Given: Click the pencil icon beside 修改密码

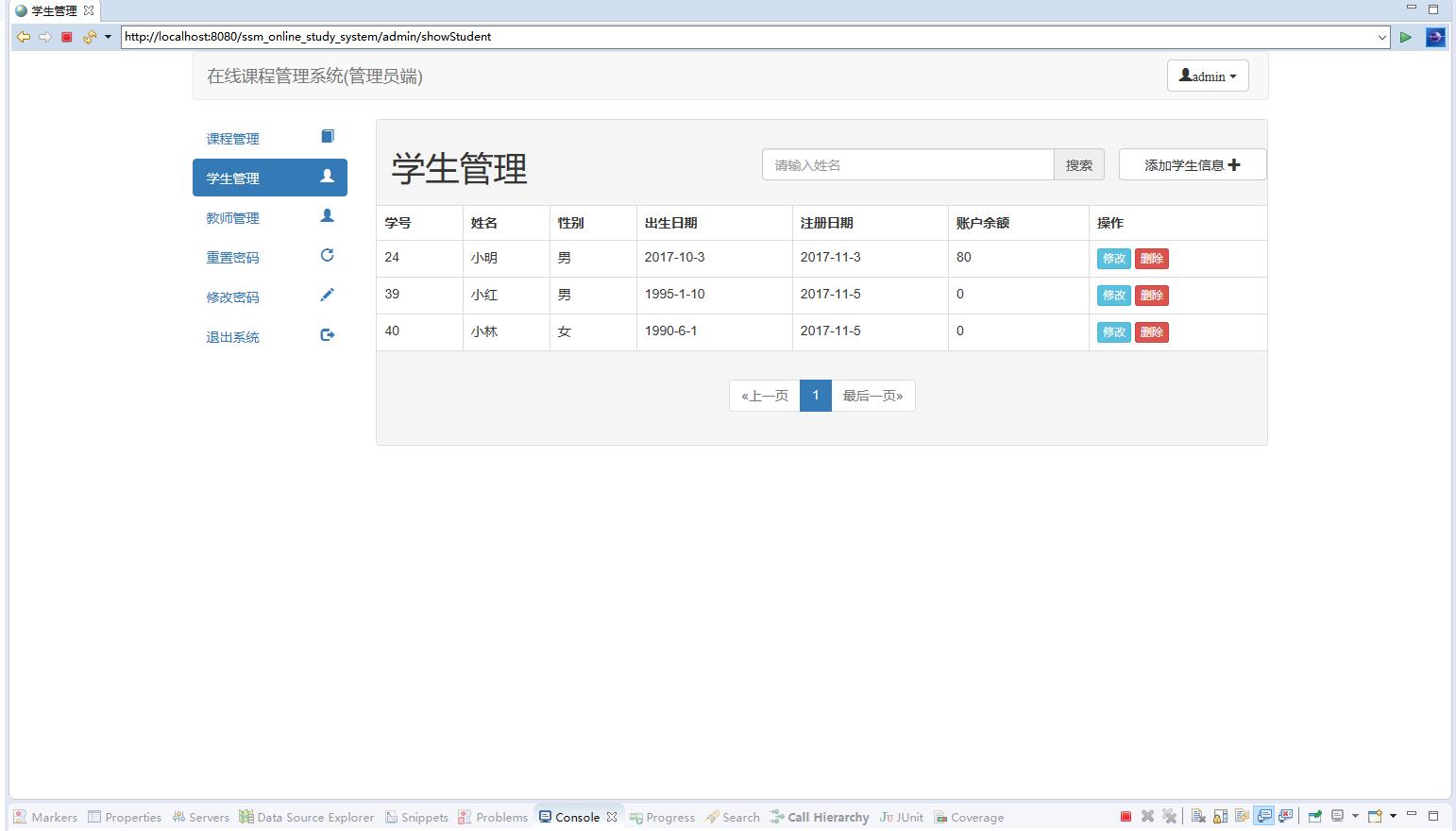Looking at the screenshot, I should [328, 294].
